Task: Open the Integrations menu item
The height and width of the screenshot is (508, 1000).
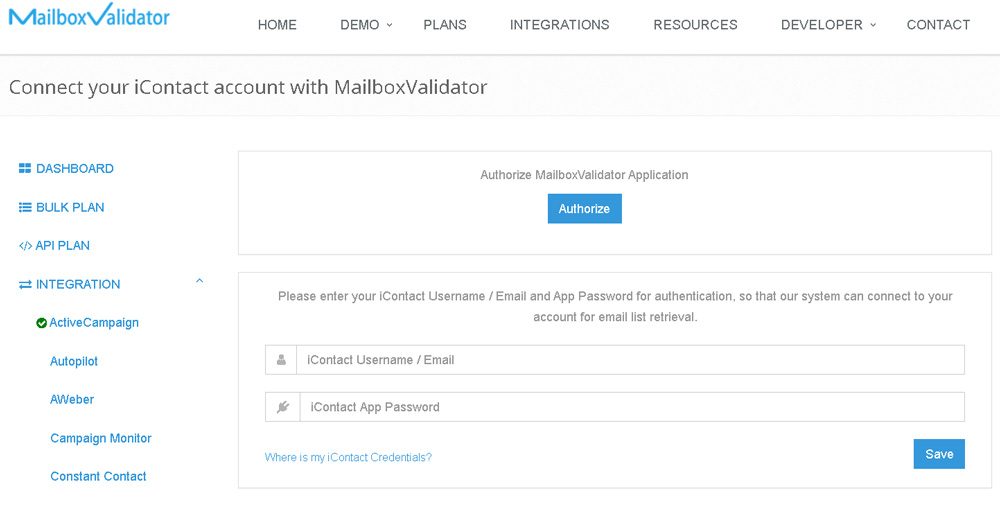Action: tap(560, 25)
